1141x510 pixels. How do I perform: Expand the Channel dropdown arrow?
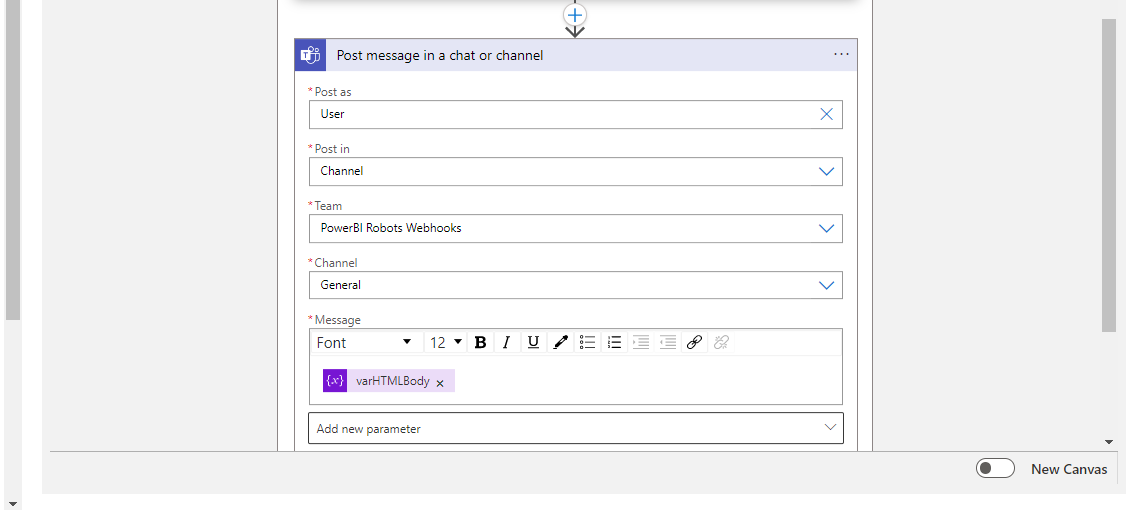click(827, 285)
